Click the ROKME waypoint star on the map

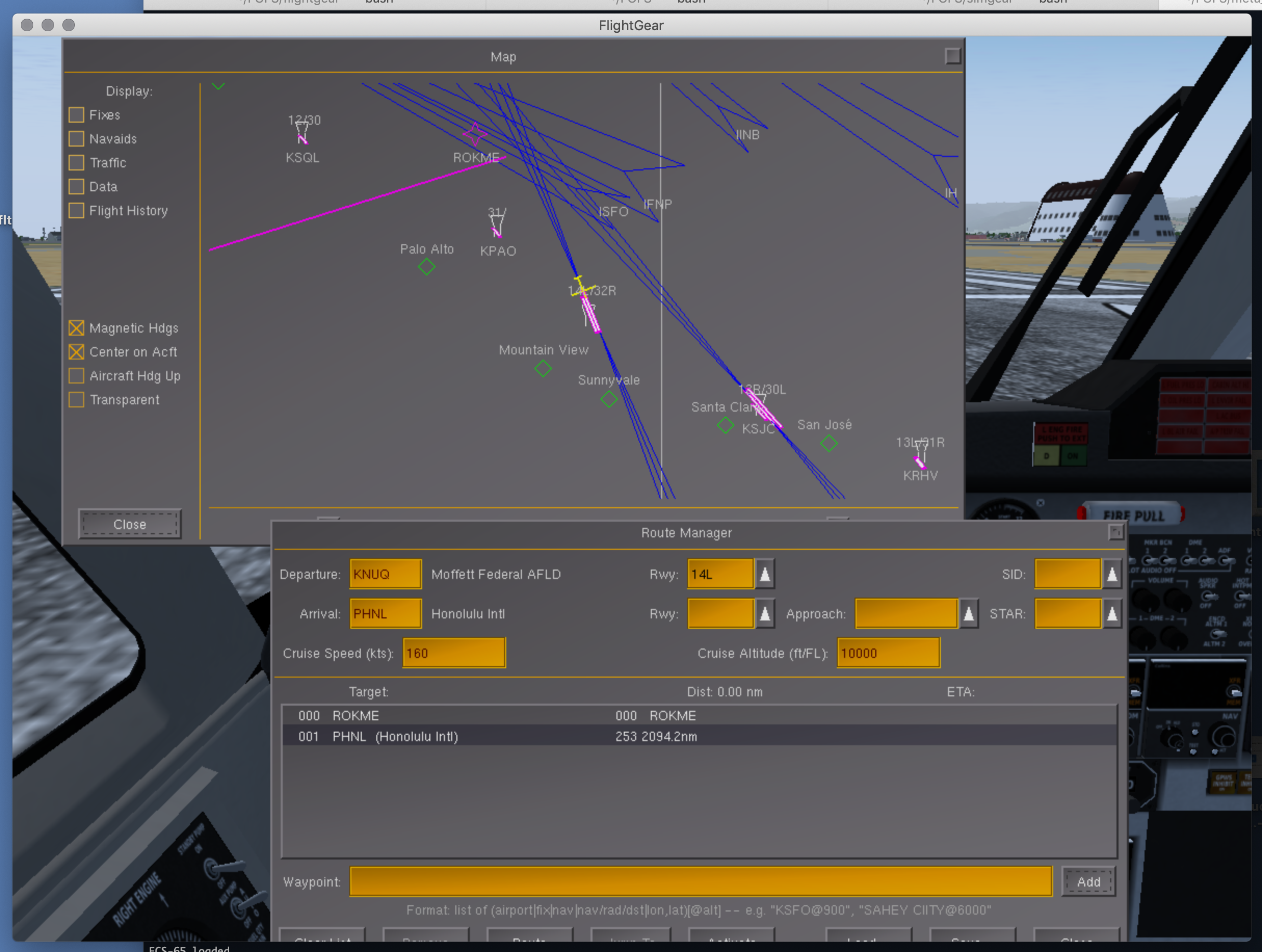click(x=475, y=135)
